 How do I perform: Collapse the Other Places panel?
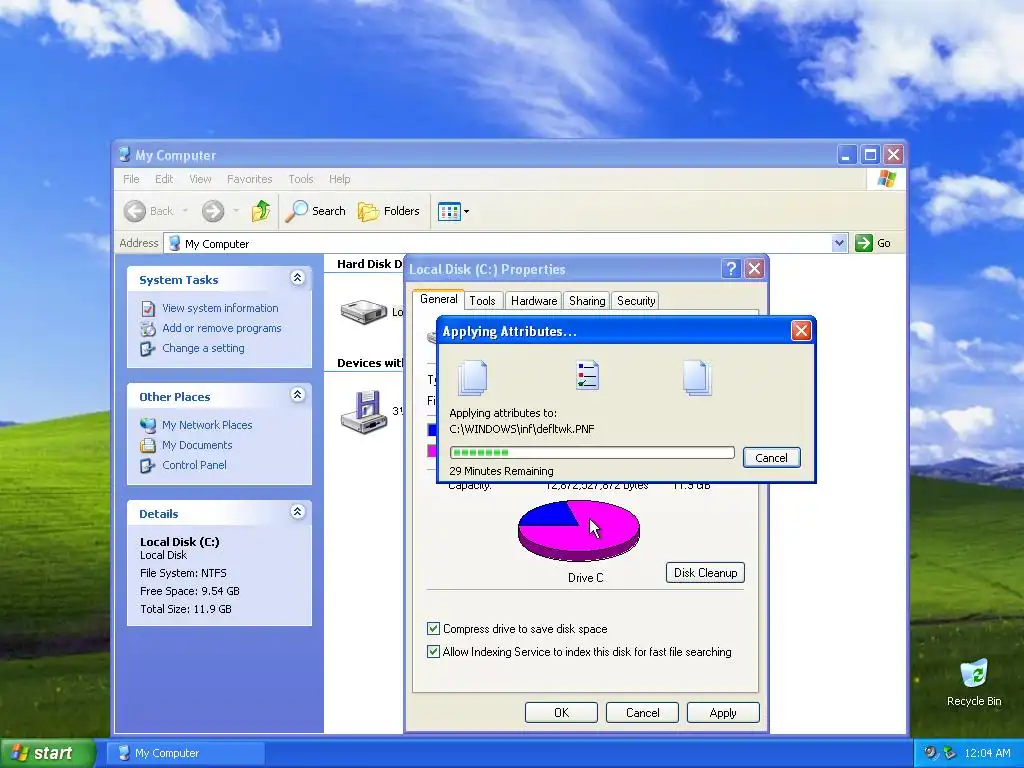point(297,395)
